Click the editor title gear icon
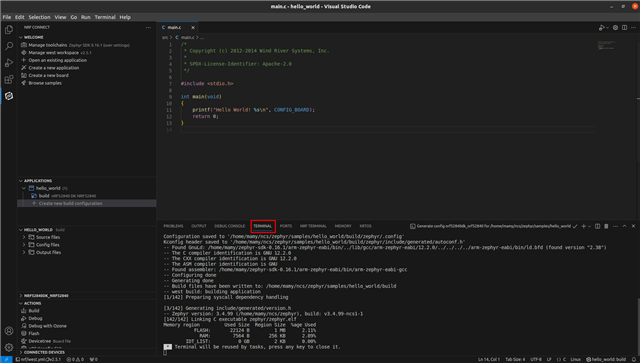Viewport: 640px width, 363px height. tap(616, 27)
